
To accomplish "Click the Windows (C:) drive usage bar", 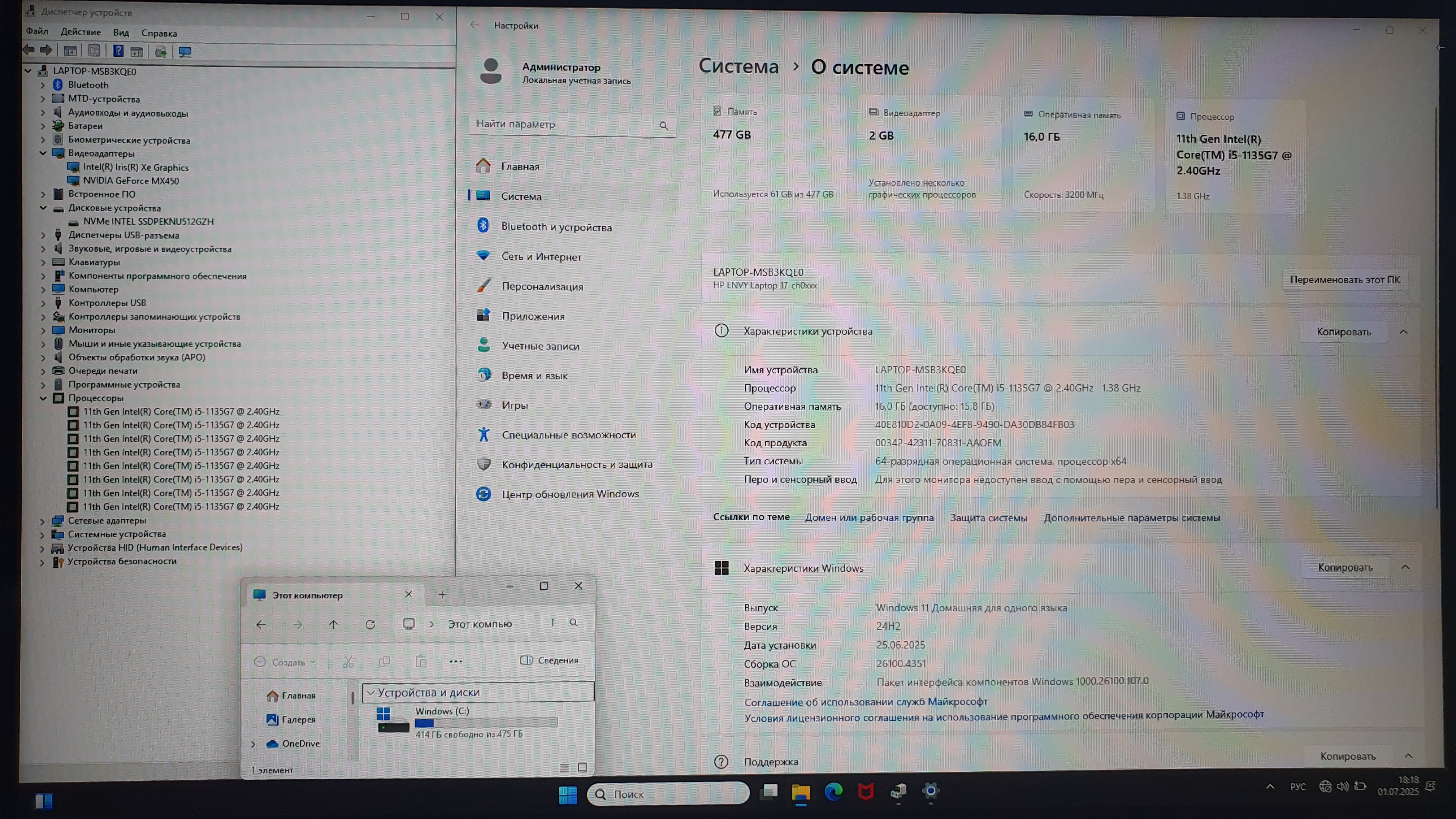I will click(486, 722).
